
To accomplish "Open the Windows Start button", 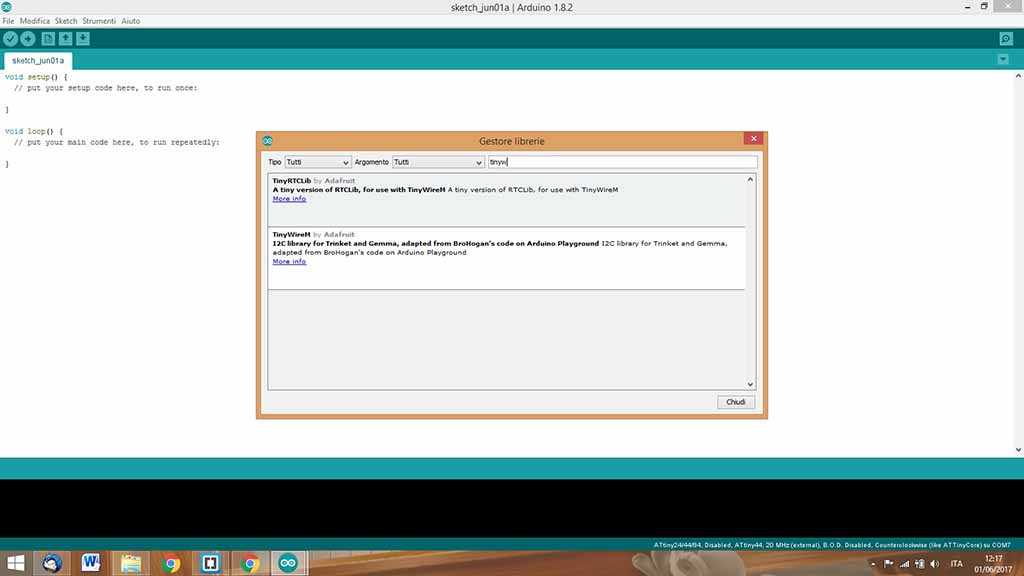I will point(14,563).
